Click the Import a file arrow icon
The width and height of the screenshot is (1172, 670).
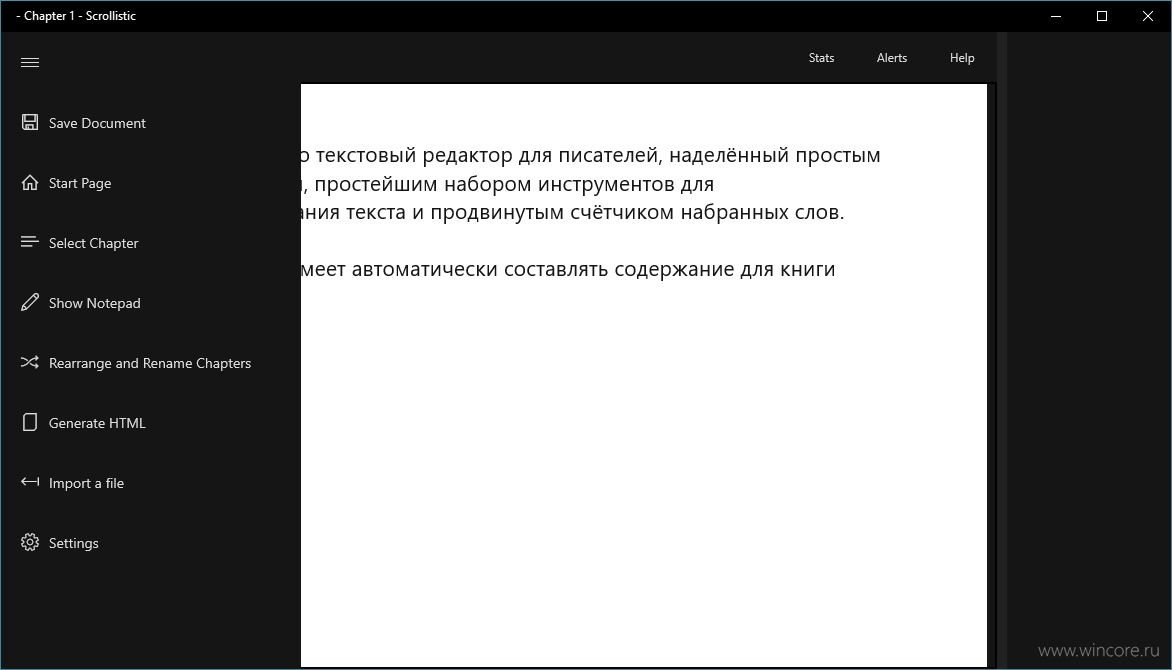tap(30, 482)
